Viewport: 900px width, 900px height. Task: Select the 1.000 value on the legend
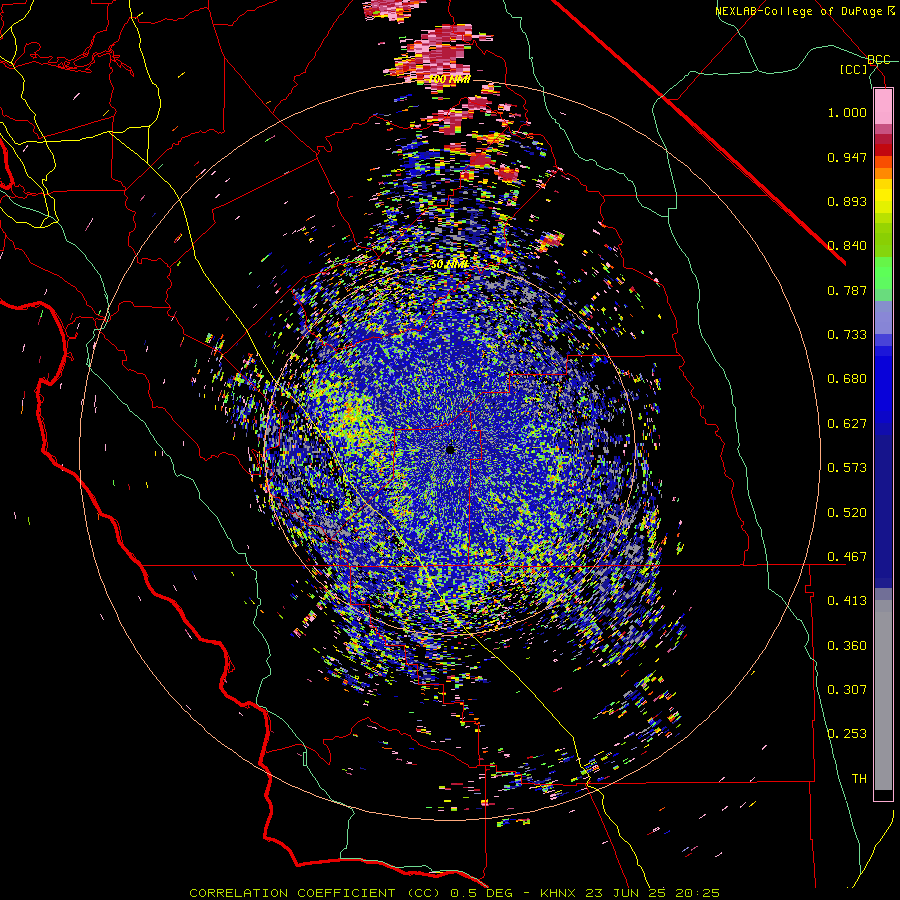pos(847,112)
